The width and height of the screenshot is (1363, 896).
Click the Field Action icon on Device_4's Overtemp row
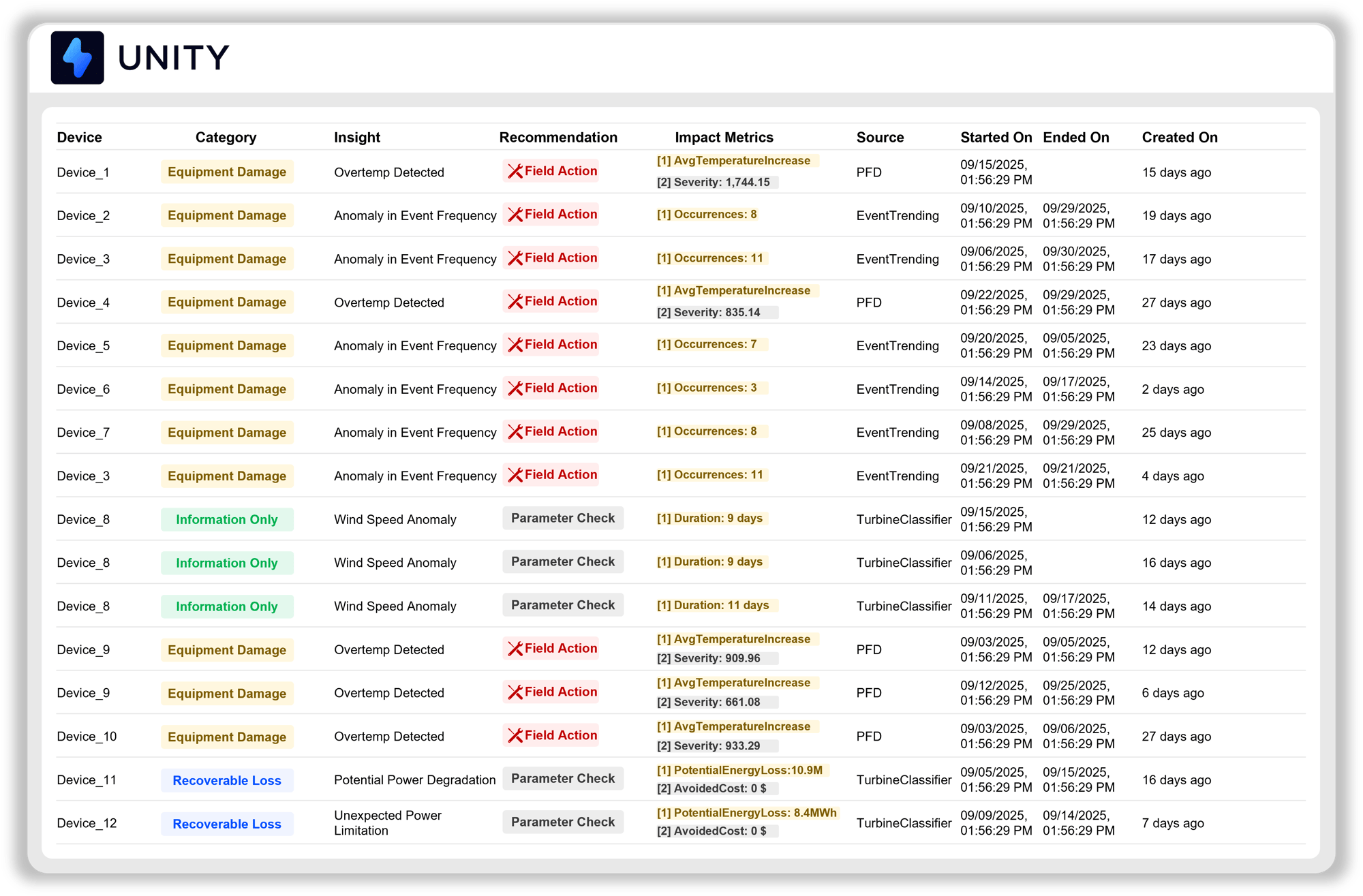coord(517,301)
